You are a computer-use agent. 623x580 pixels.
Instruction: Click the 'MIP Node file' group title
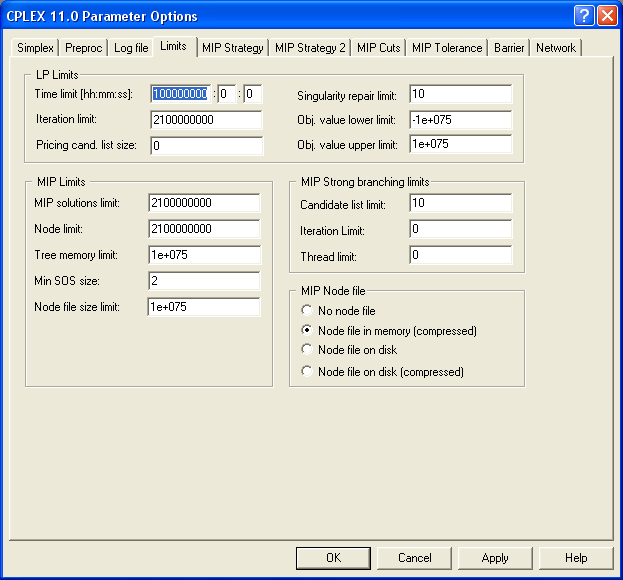coord(333,291)
